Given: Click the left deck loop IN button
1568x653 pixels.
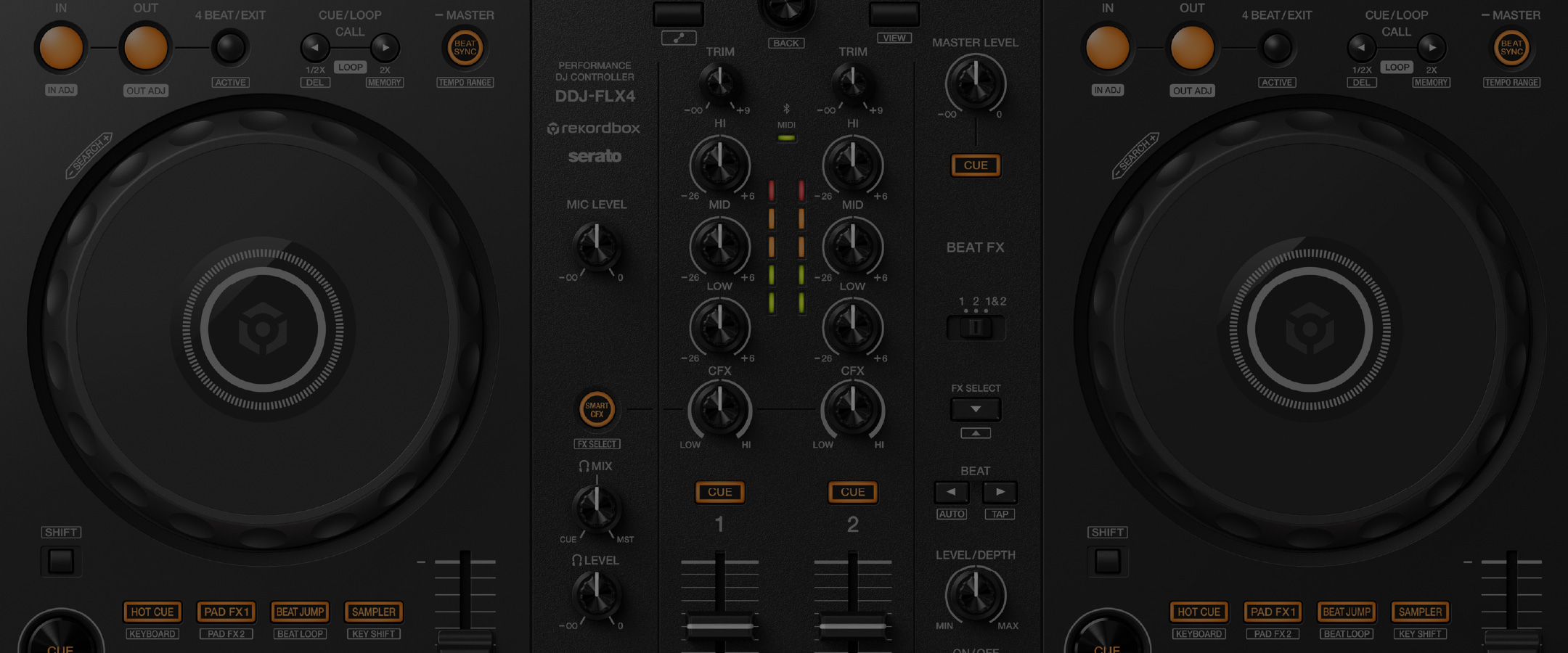Looking at the screenshot, I should pyautogui.click(x=61, y=48).
